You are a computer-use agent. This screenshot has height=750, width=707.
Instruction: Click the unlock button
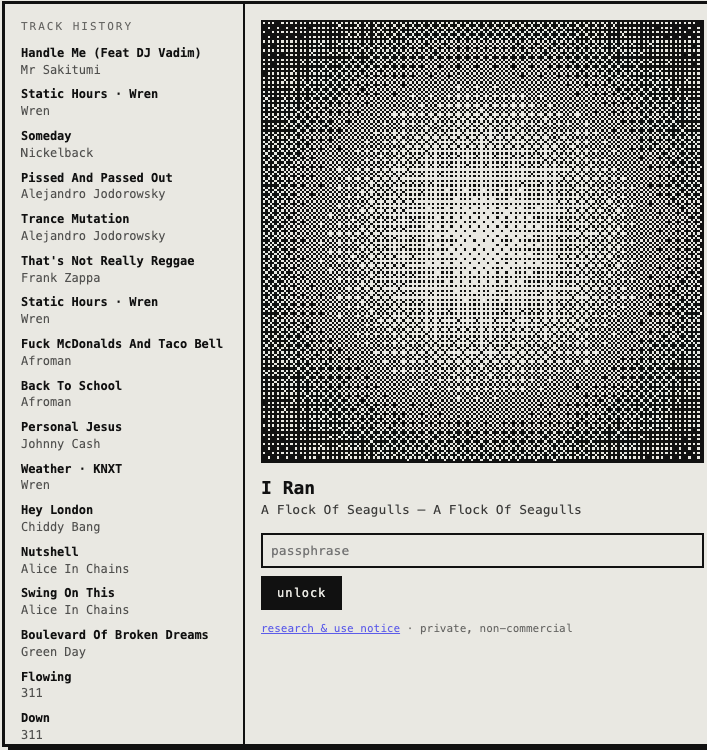tap(301, 593)
